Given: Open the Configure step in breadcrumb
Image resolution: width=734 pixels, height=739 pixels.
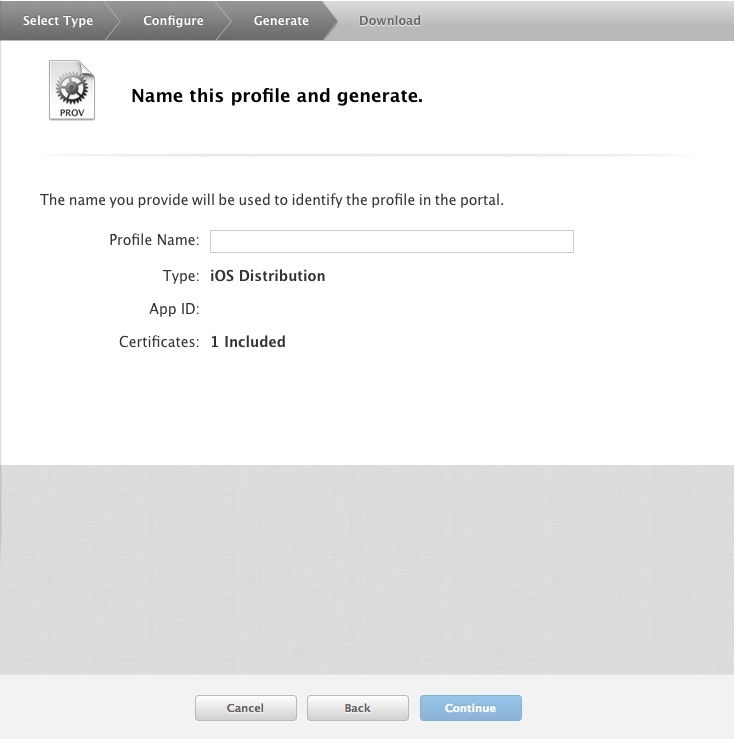Looking at the screenshot, I should pyautogui.click(x=173, y=20).
